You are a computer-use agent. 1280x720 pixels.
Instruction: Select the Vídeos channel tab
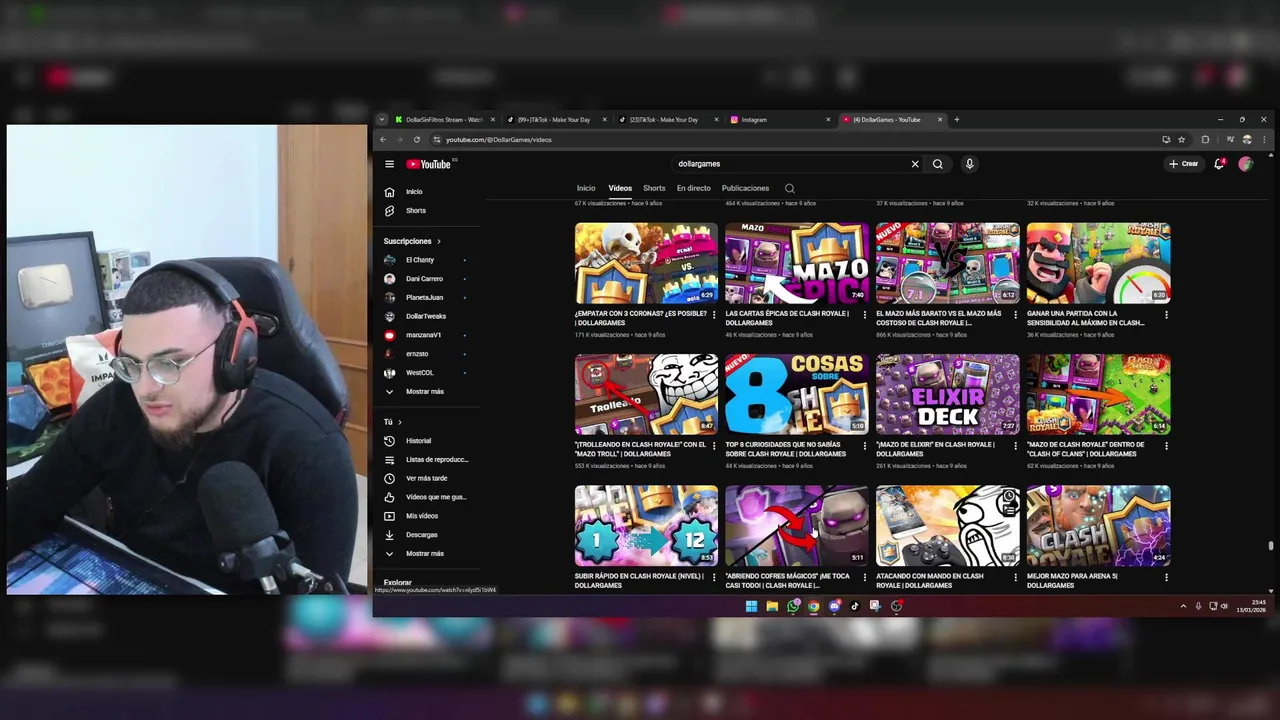coord(620,188)
